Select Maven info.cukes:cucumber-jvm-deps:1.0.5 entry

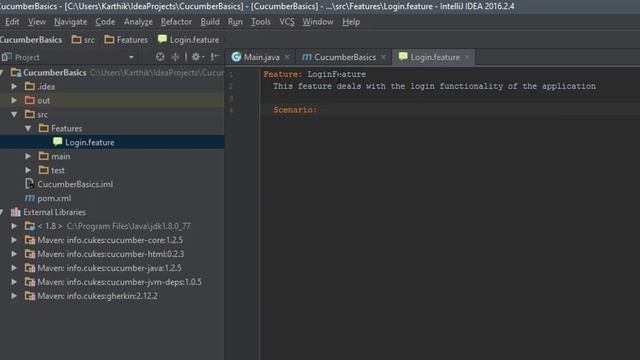coord(120,282)
